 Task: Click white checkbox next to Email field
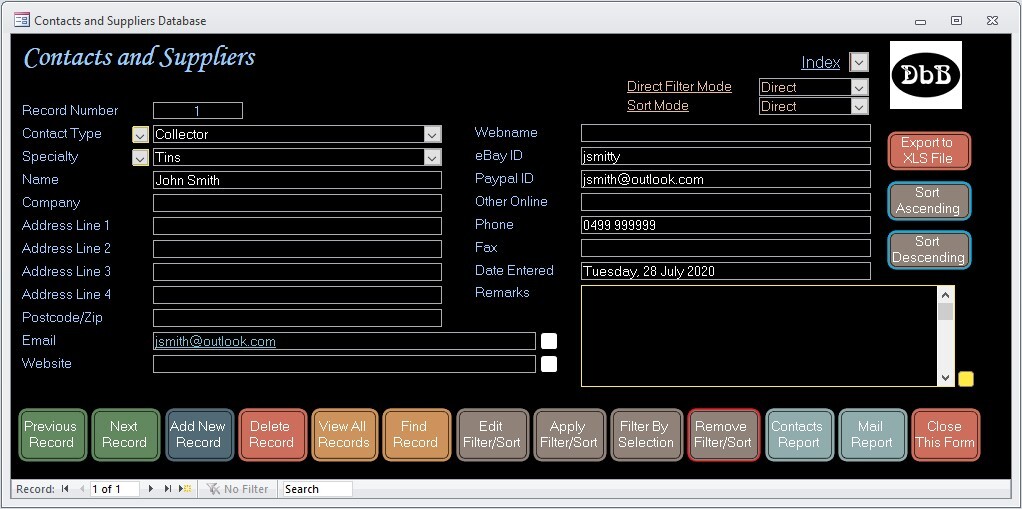click(549, 341)
